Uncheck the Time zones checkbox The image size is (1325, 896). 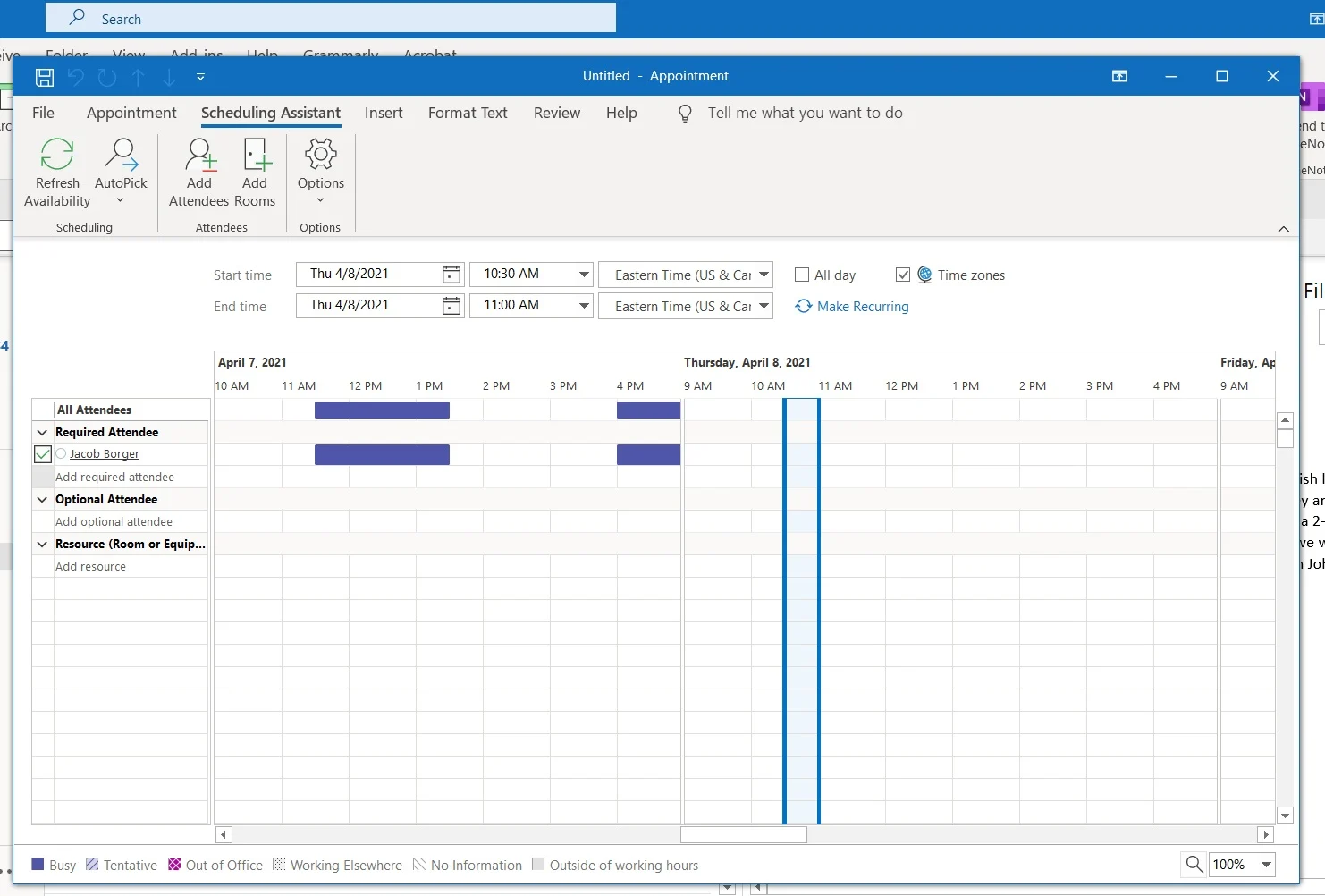[x=903, y=275]
